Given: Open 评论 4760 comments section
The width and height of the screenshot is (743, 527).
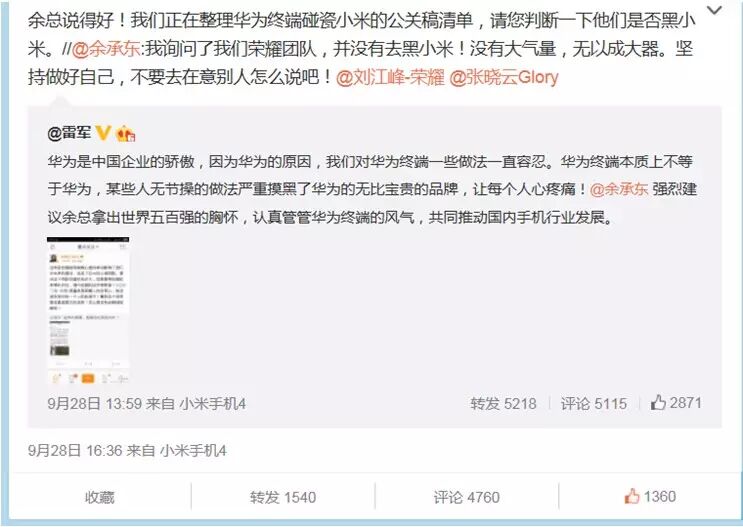Looking at the screenshot, I should click(467, 497).
